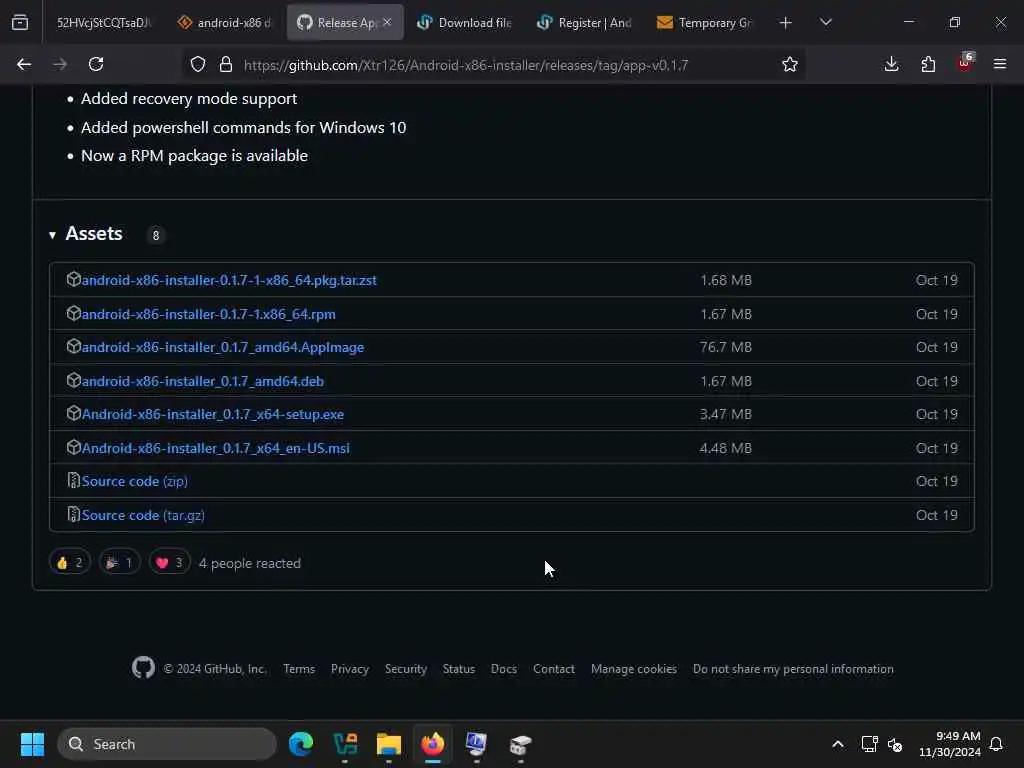Switch to Download file tab
This screenshot has height=768, width=1024.
(465, 22)
